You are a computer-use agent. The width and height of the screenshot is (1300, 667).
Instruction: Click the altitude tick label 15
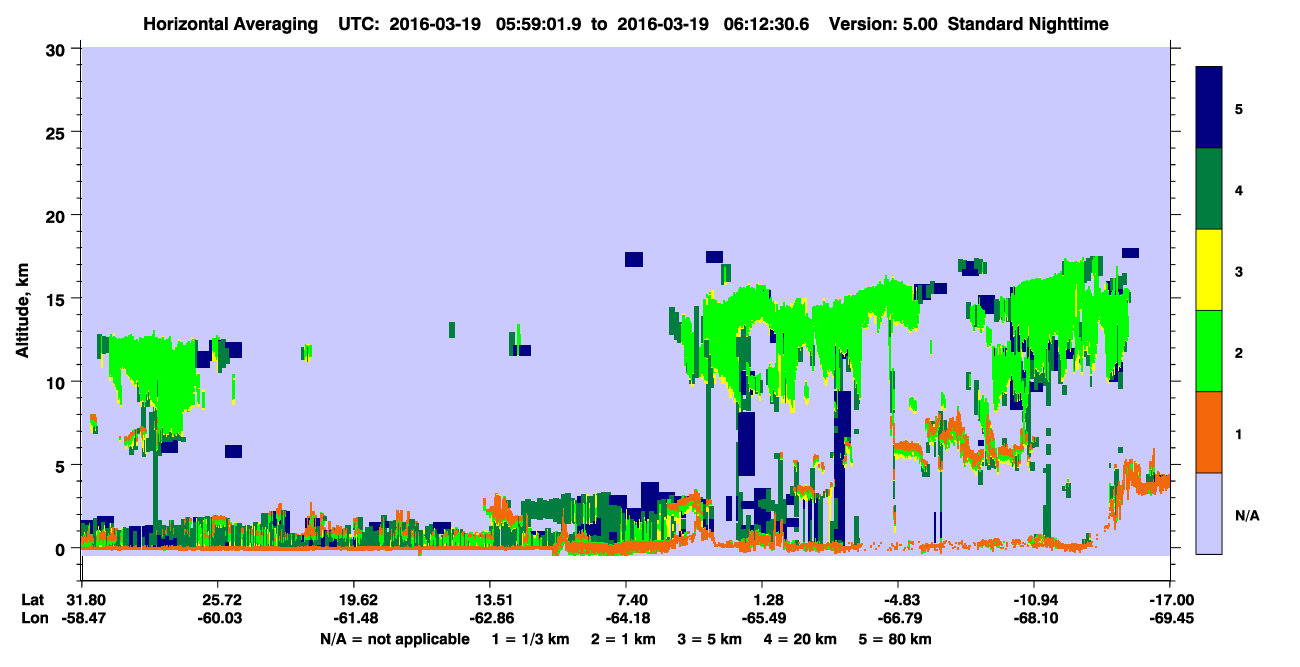coord(58,299)
